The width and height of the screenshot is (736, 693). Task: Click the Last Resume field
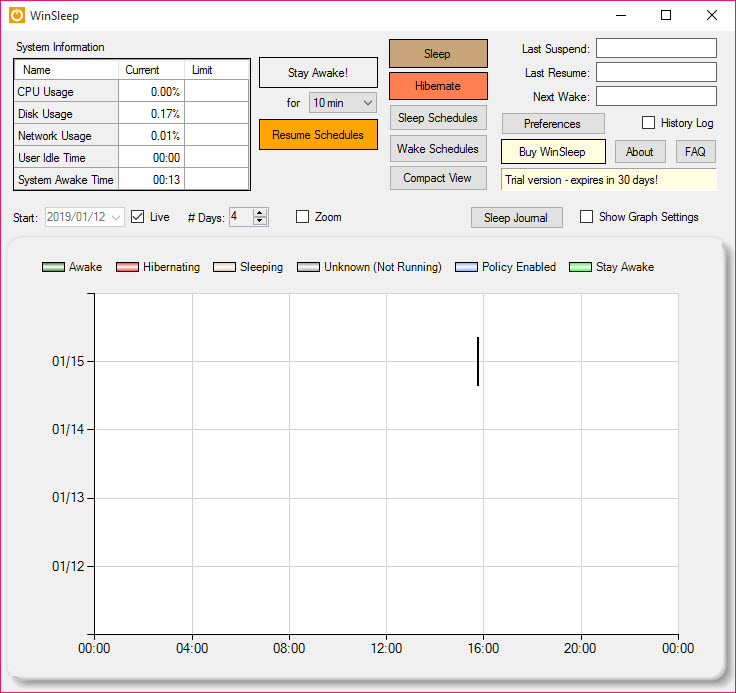656,72
